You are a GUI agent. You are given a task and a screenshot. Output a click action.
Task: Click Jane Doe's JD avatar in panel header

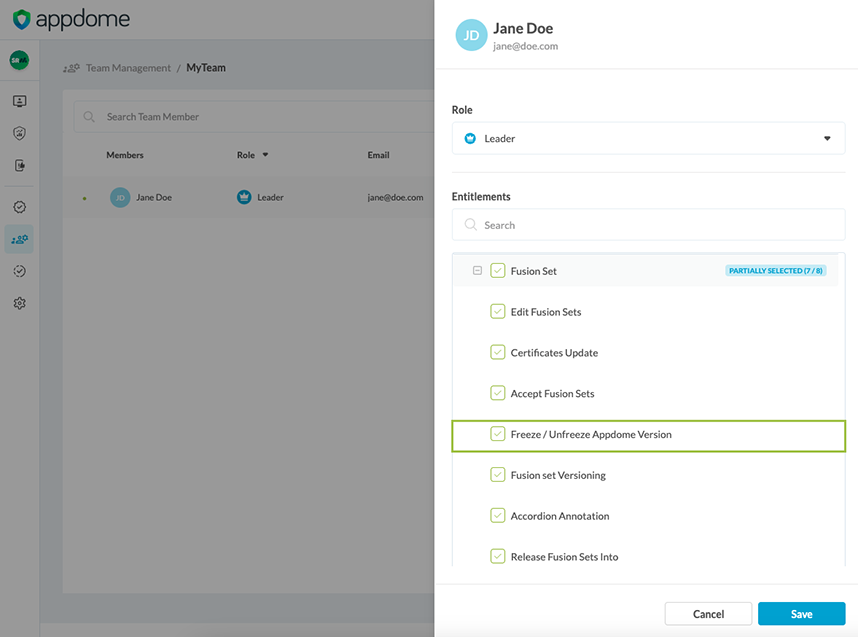pos(471,35)
